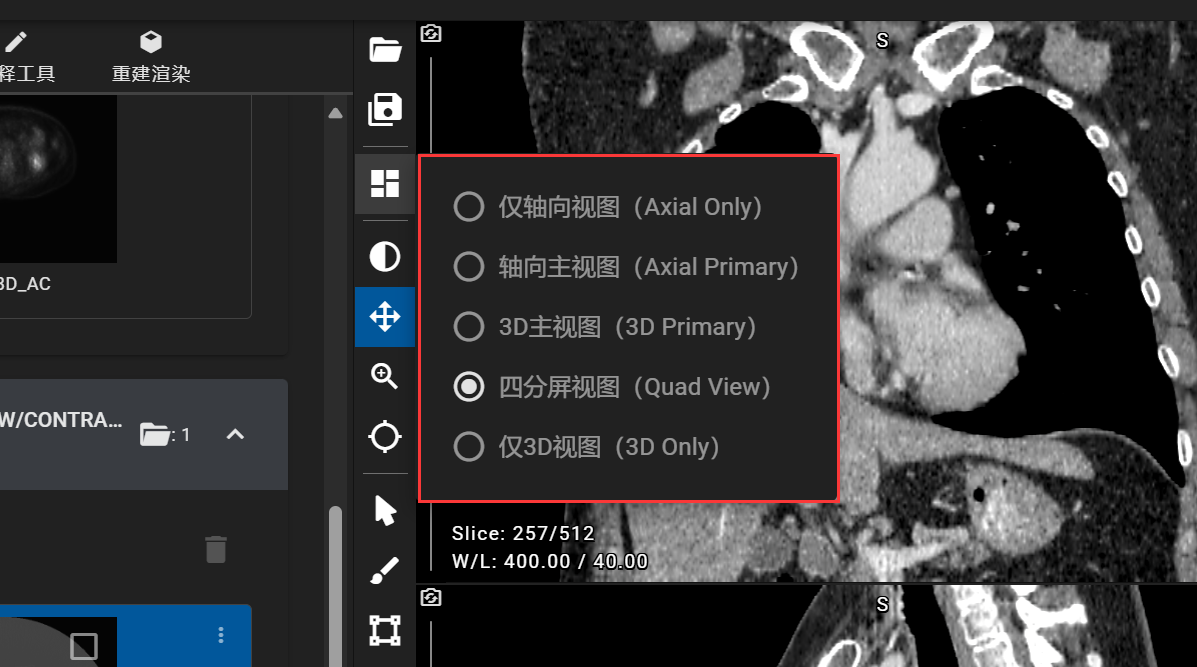
Task: Reset camera in top viewport
Action: pyautogui.click(x=431, y=34)
